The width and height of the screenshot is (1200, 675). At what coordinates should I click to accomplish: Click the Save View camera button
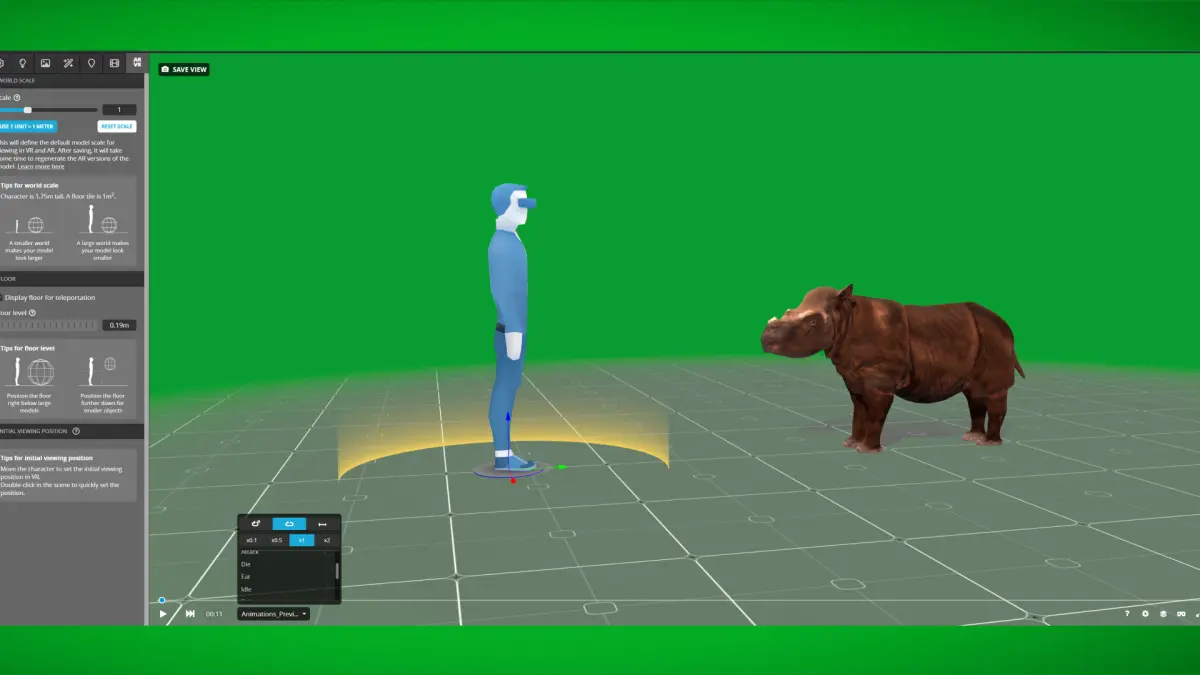click(x=184, y=69)
